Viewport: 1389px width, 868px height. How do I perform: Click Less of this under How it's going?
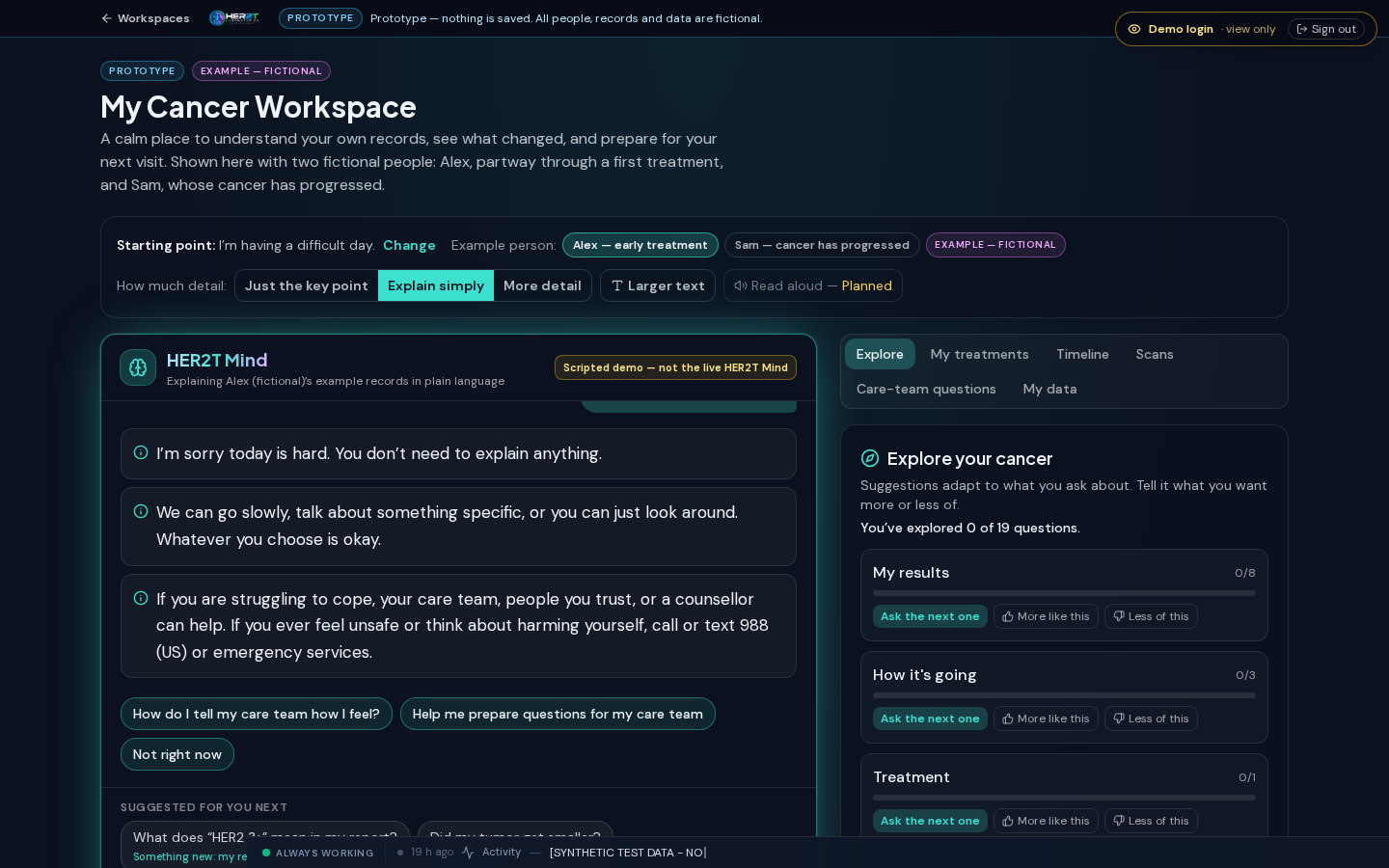coord(1151,719)
